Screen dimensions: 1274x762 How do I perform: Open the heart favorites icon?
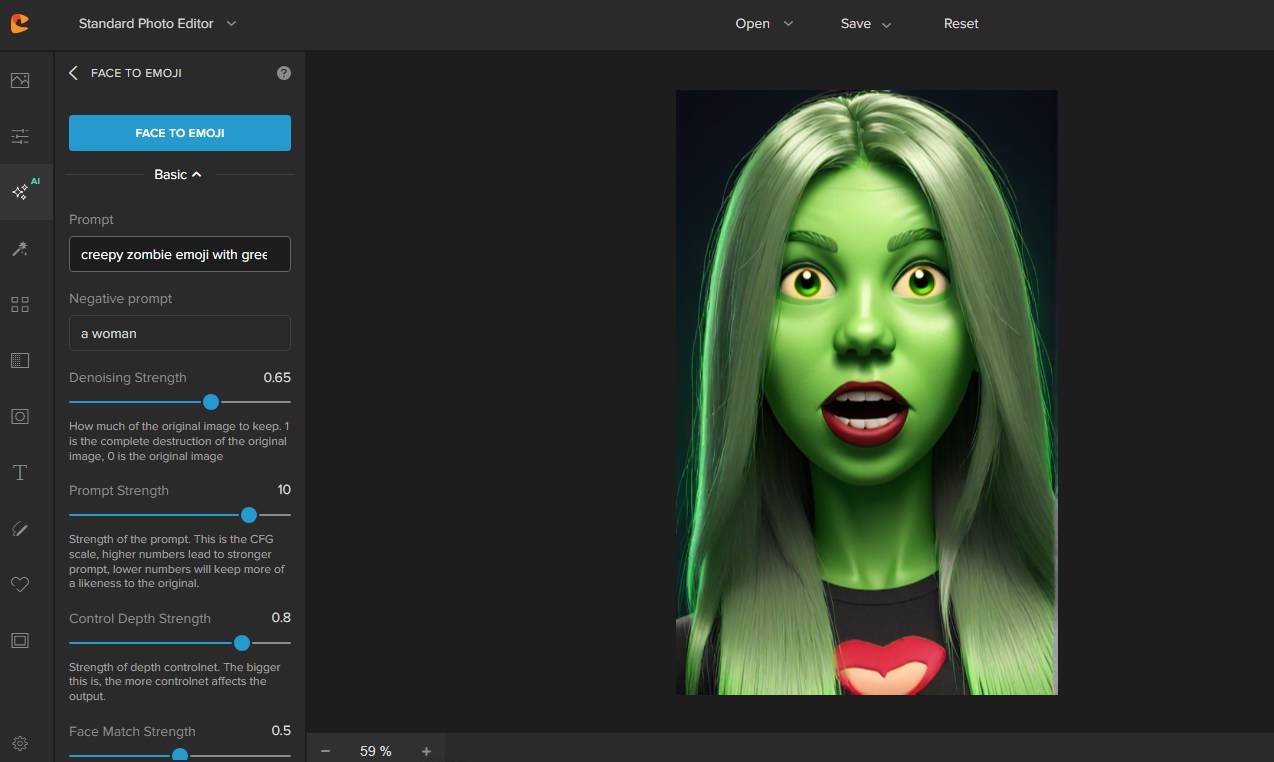20,585
